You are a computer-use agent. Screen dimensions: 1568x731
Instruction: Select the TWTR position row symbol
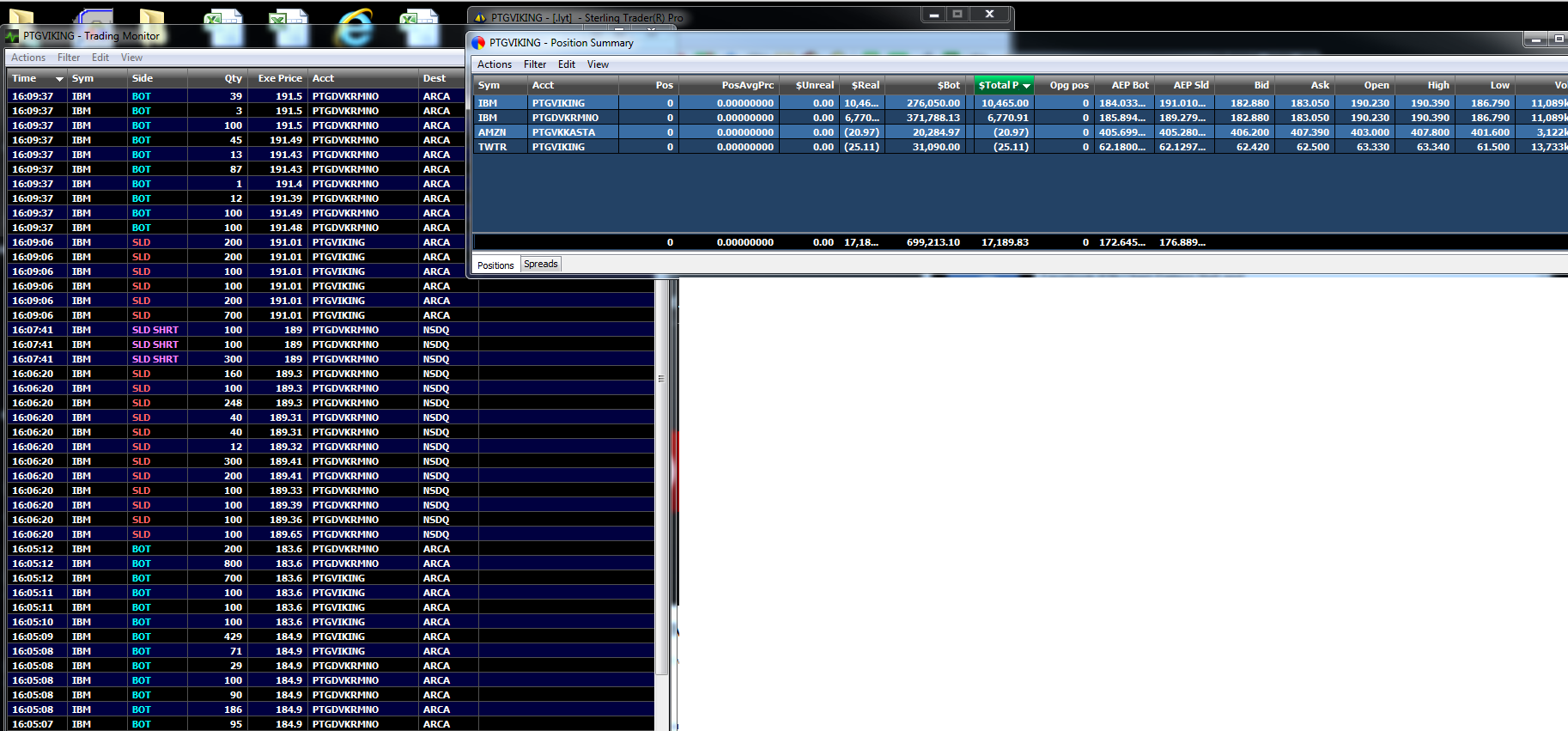(493, 147)
